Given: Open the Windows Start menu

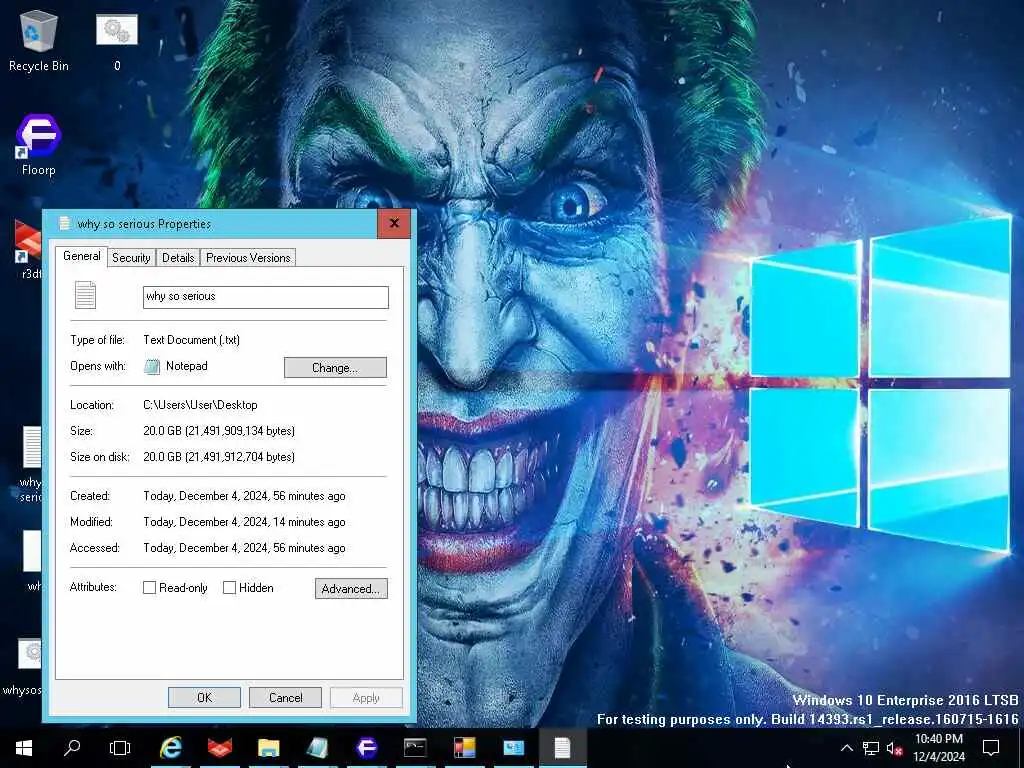Looking at the screenshot, I should pyautogui.click(x=24, y=748).
